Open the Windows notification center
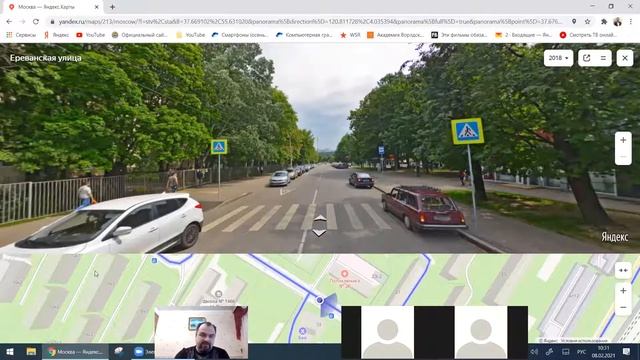The image size is (640, 360). 627,351
